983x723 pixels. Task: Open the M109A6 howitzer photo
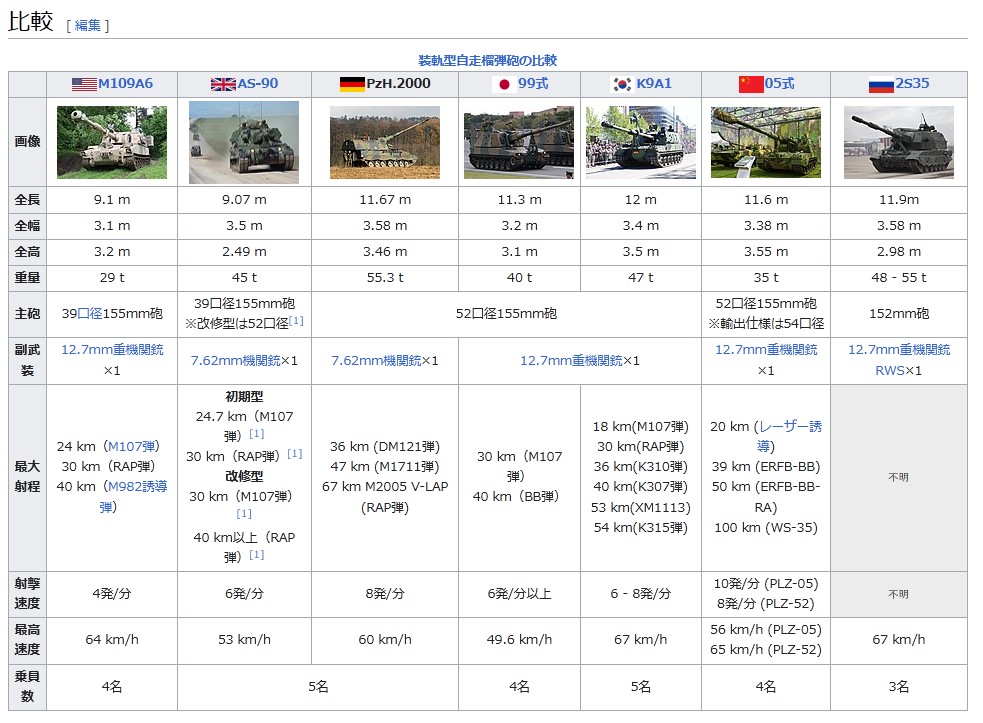tap(112, 142)
